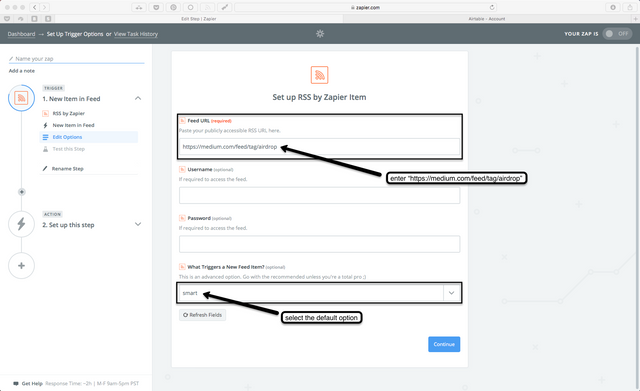Viewport: 640px width, 391px height.
Task: Open a new Safari tab with plus
Action: (x=636, y=19)
